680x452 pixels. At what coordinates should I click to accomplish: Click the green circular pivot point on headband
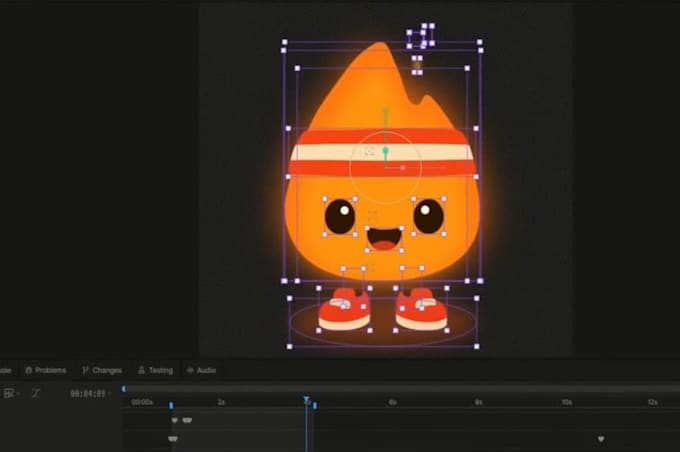click(x=385, y=151)
